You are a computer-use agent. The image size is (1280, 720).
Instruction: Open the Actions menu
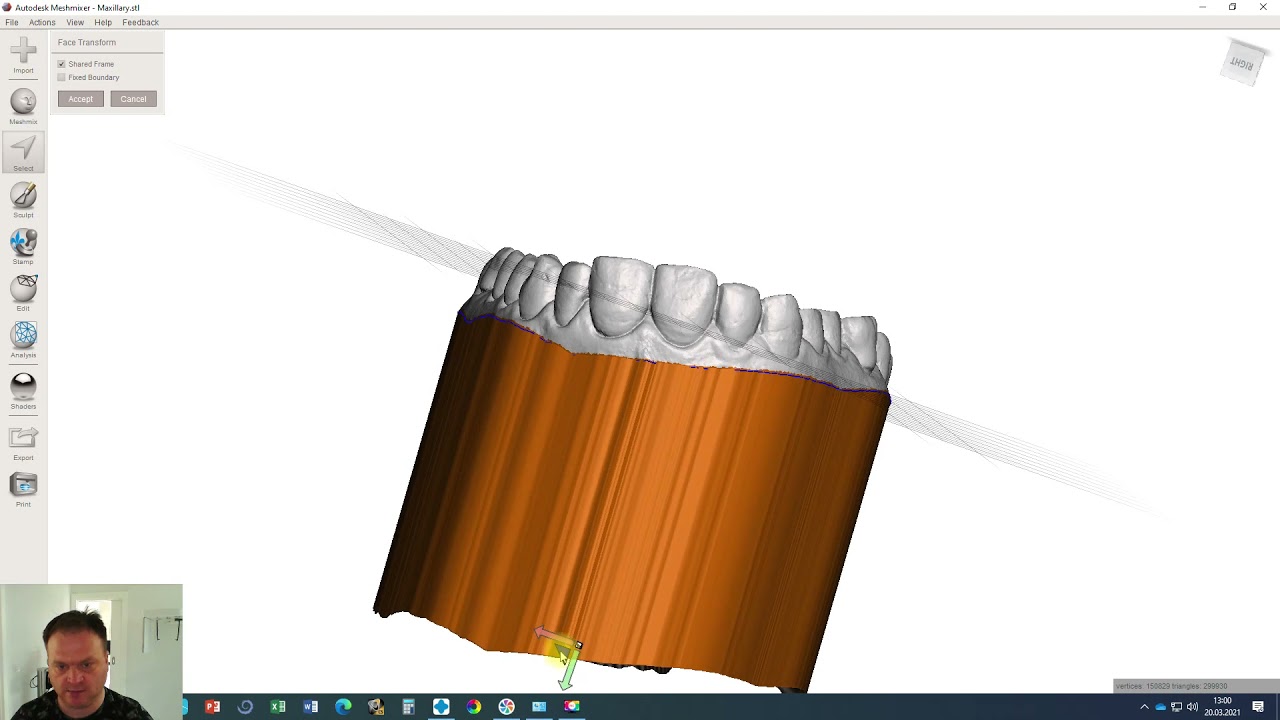(x=42, y=22)
